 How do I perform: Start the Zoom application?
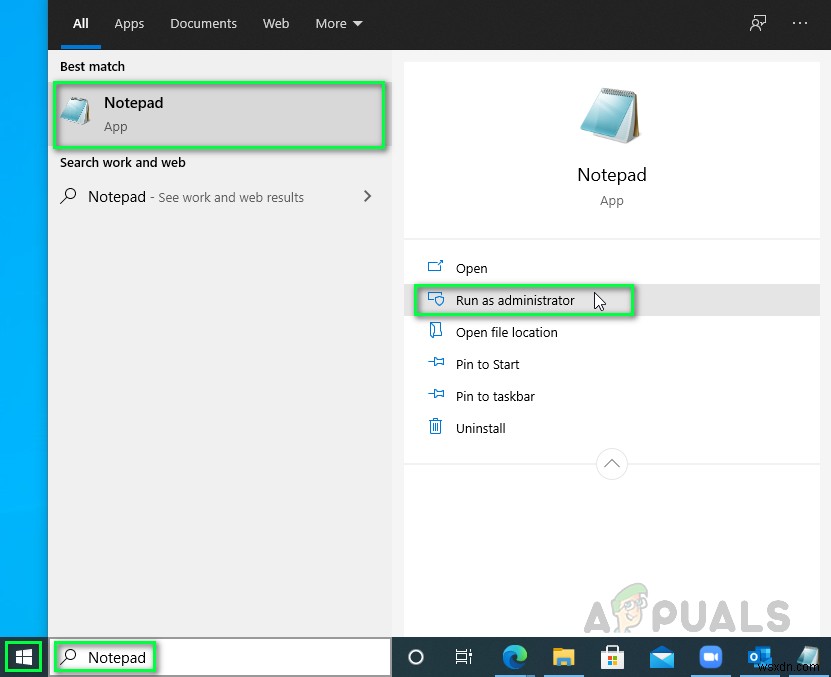(710, 657)
